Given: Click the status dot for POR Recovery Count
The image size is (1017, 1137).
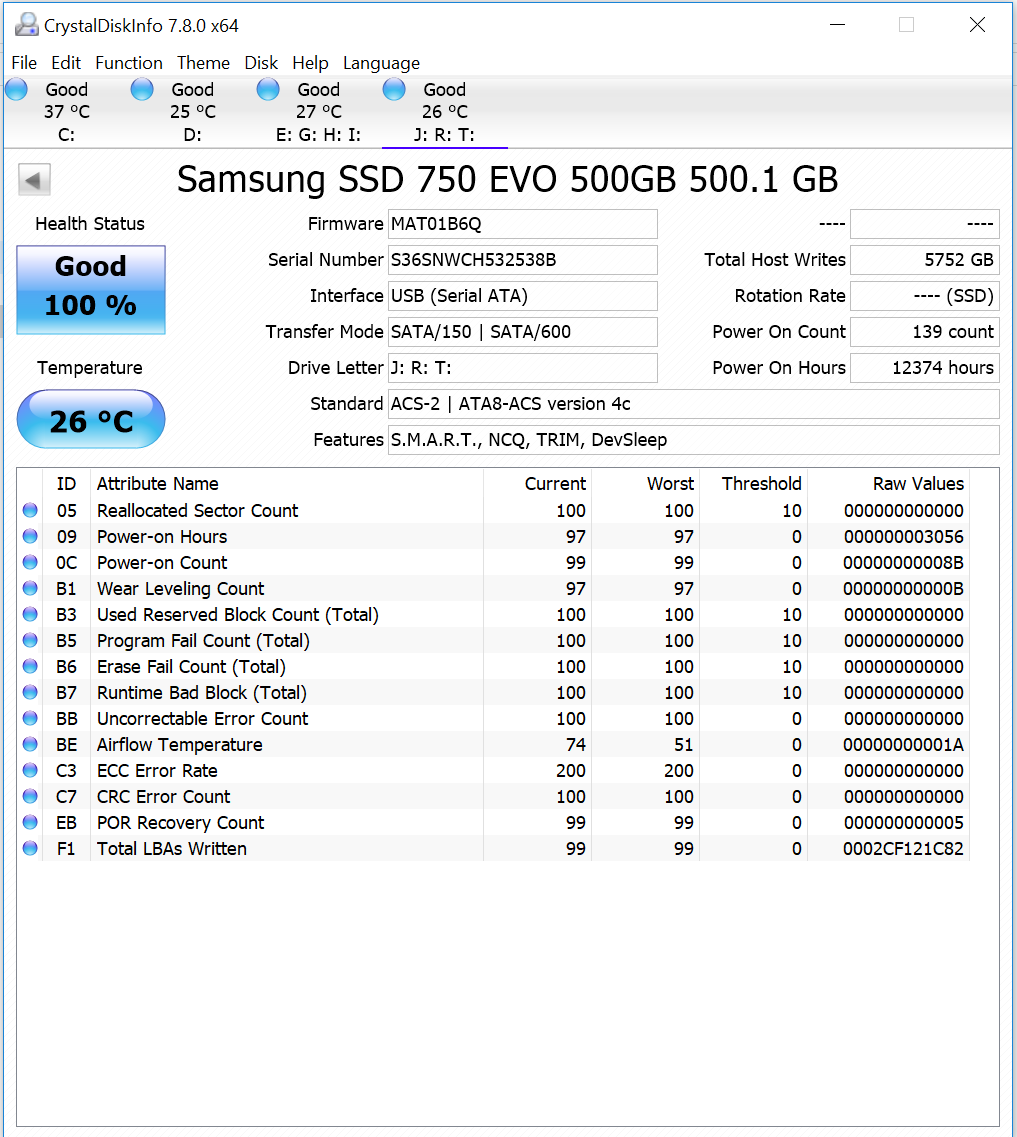Looking at the screenshot, I should 30,822.
